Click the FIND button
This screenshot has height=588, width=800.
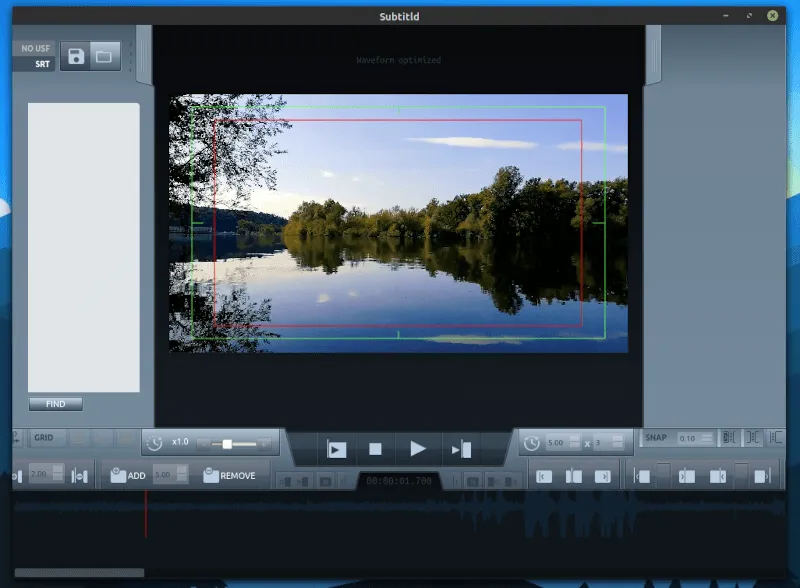point(56,404)
